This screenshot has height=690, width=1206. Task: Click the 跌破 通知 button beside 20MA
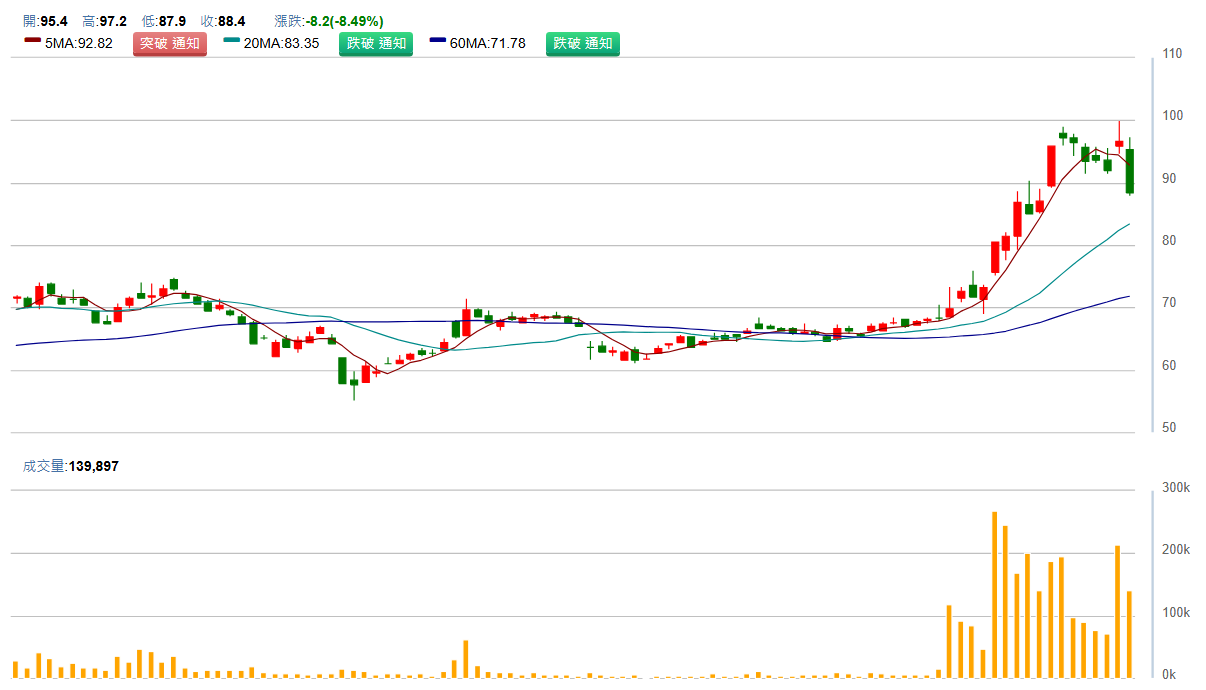[x=376, y=44]
